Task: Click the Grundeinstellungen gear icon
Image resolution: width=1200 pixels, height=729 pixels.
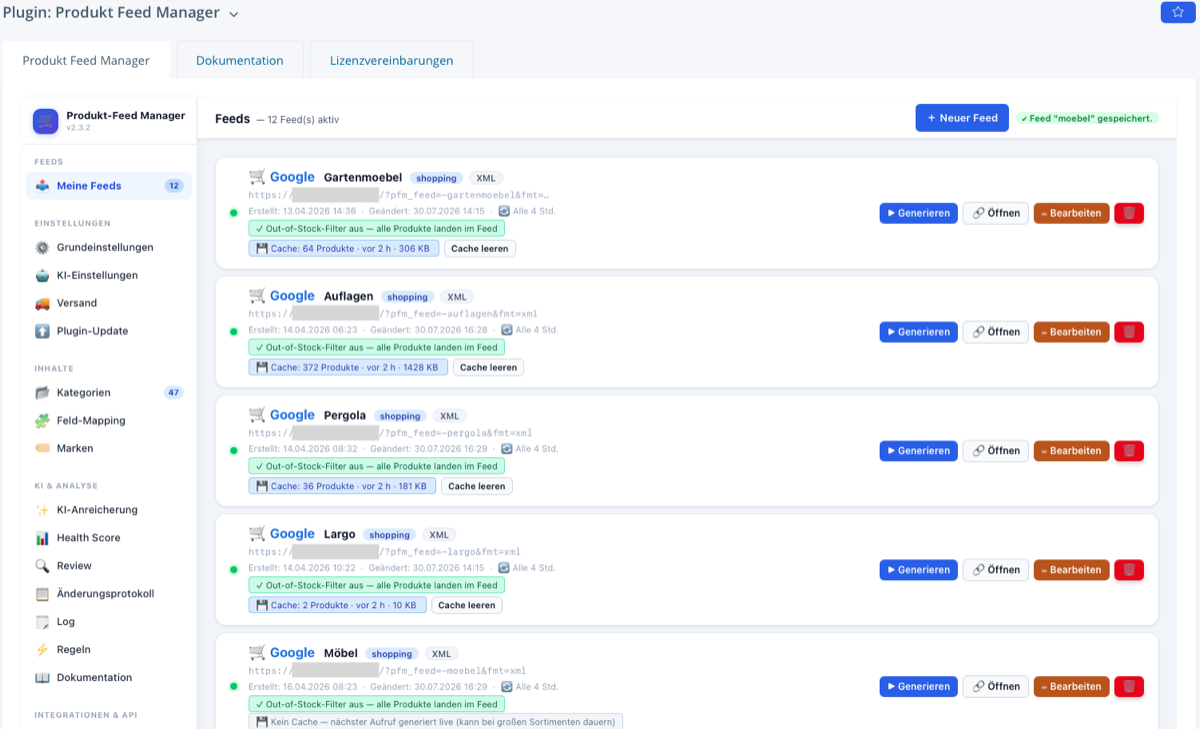Action: (42, 247)
